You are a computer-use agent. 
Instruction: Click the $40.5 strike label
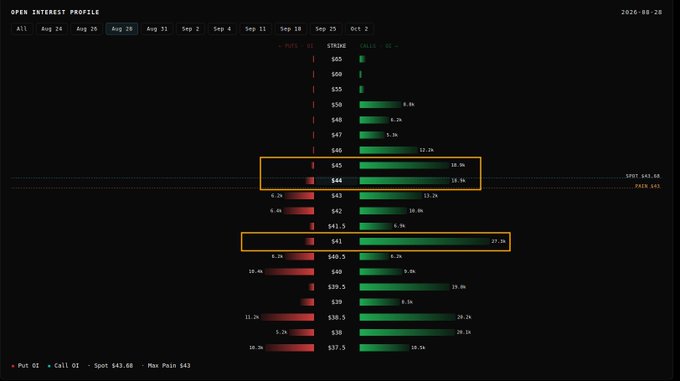[x=337, y=257]
